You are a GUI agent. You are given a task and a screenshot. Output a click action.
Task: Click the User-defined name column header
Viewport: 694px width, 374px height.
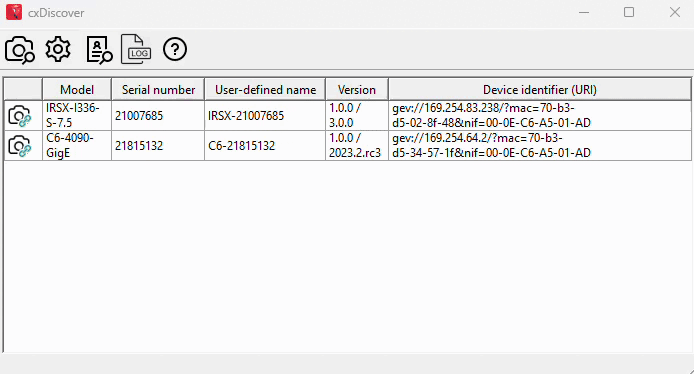click(265, 89)
